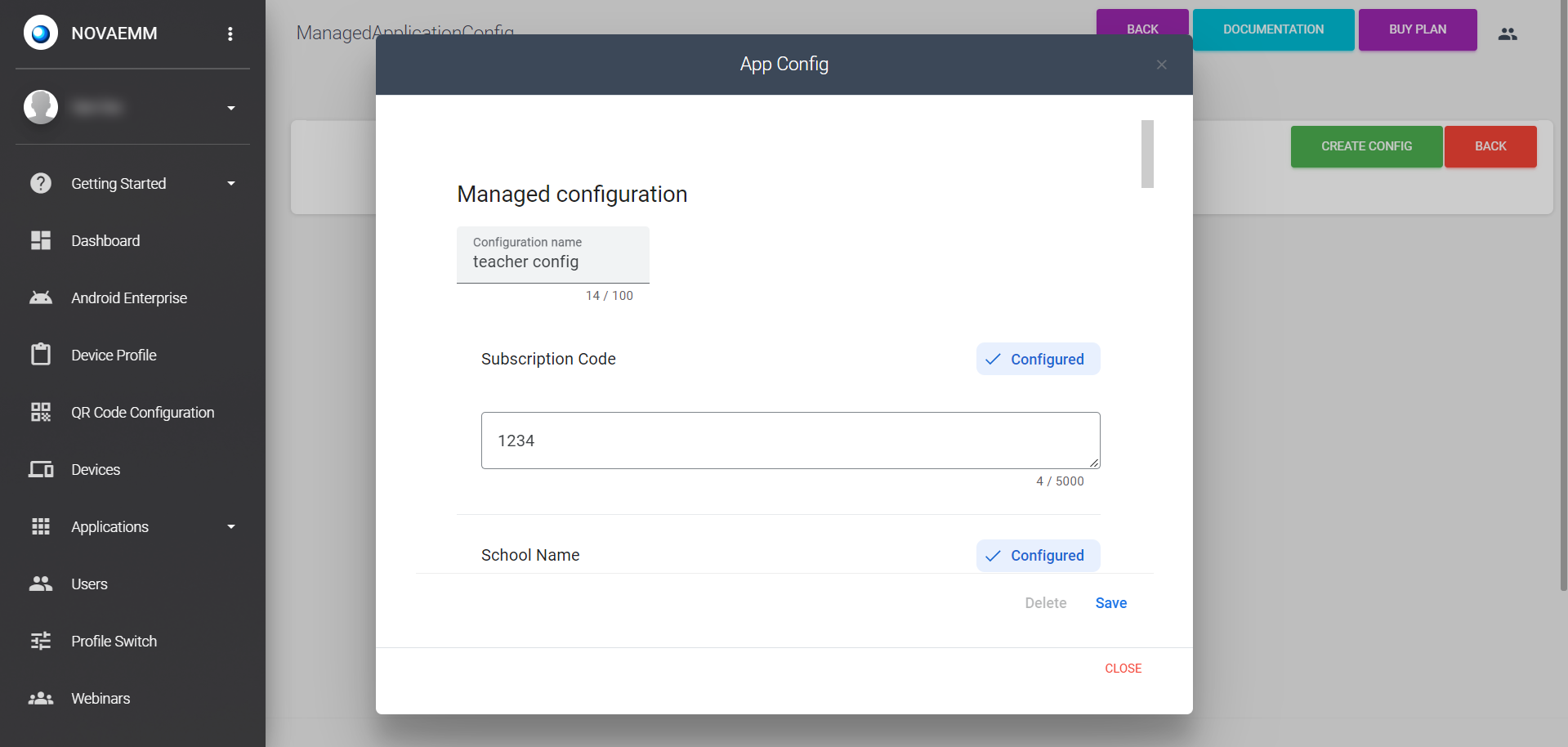
Task: Click the School Name label
Action: point(530,555)
